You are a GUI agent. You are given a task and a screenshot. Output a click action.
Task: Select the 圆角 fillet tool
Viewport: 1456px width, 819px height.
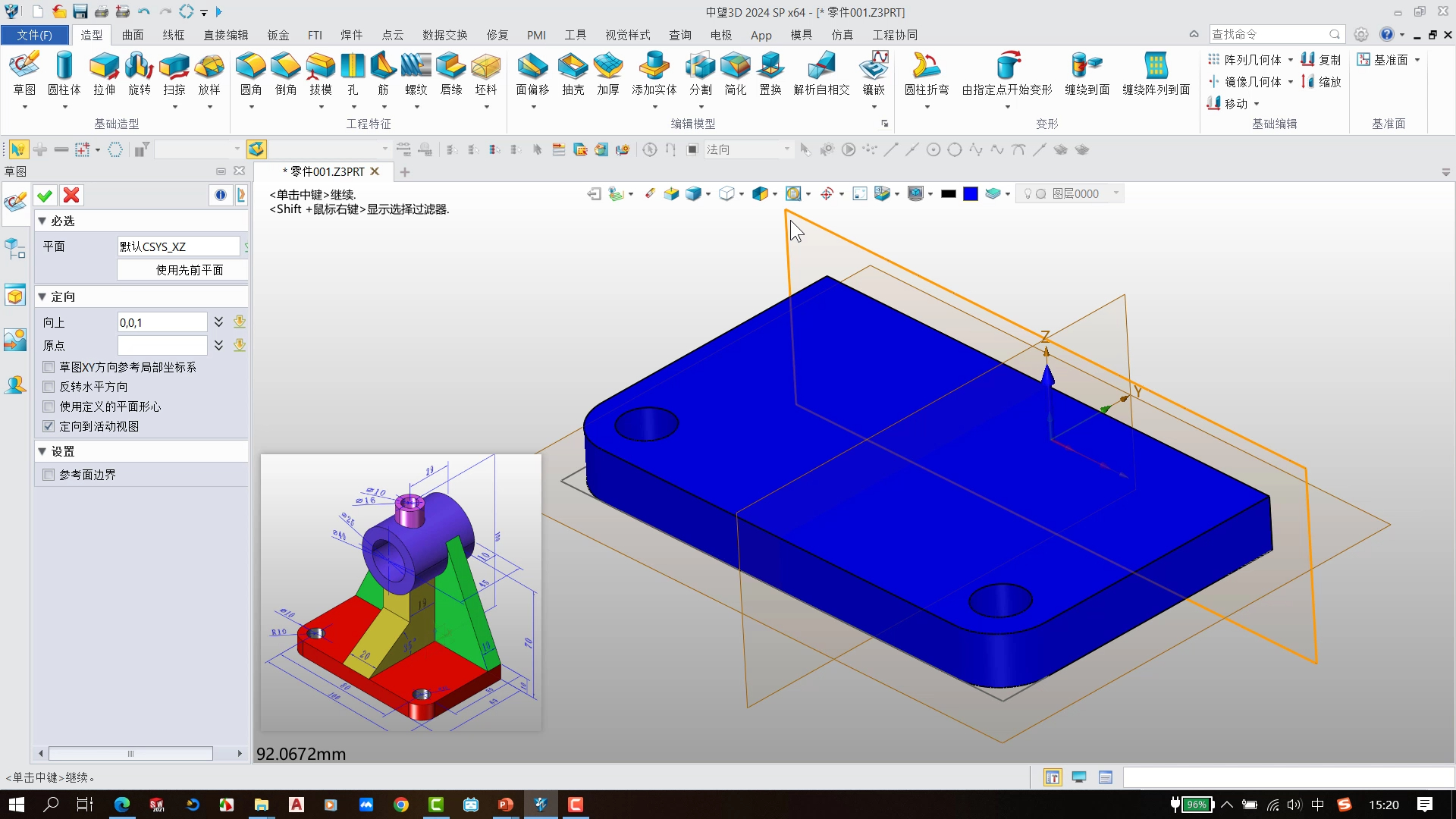coord(250,74)
